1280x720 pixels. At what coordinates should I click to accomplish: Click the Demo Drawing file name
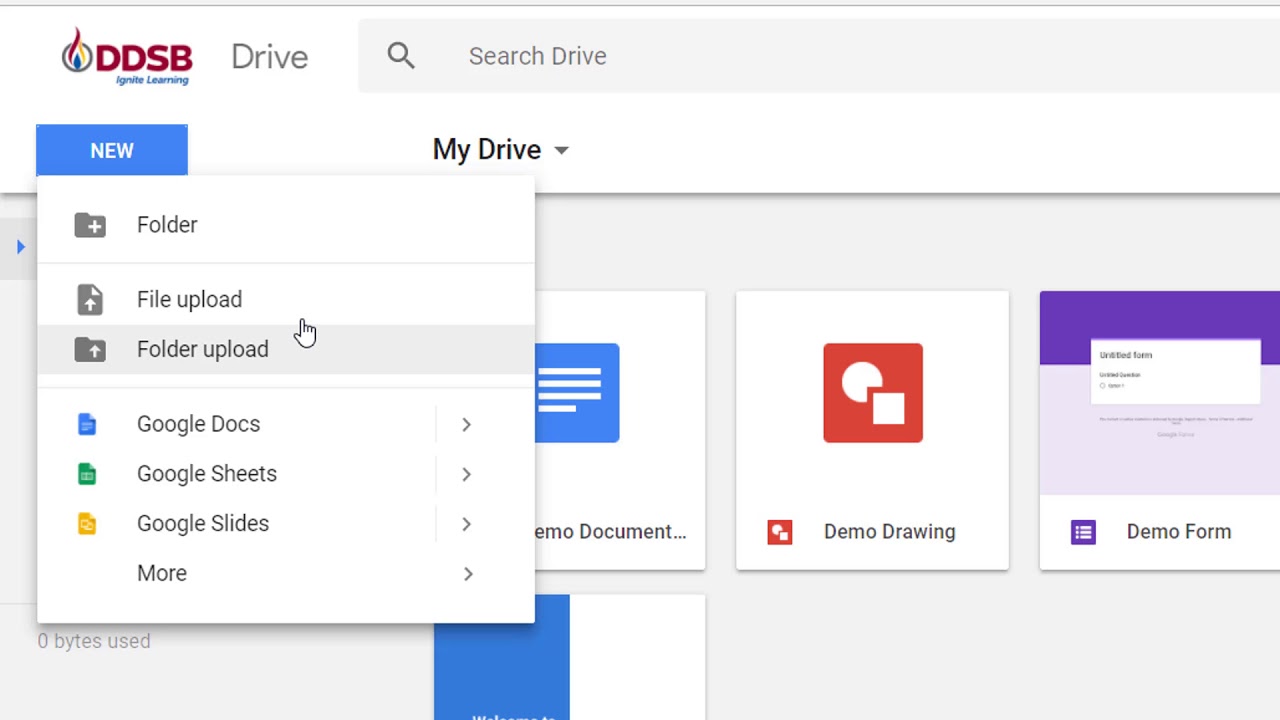pyautogui.click(x=889, y=532)
